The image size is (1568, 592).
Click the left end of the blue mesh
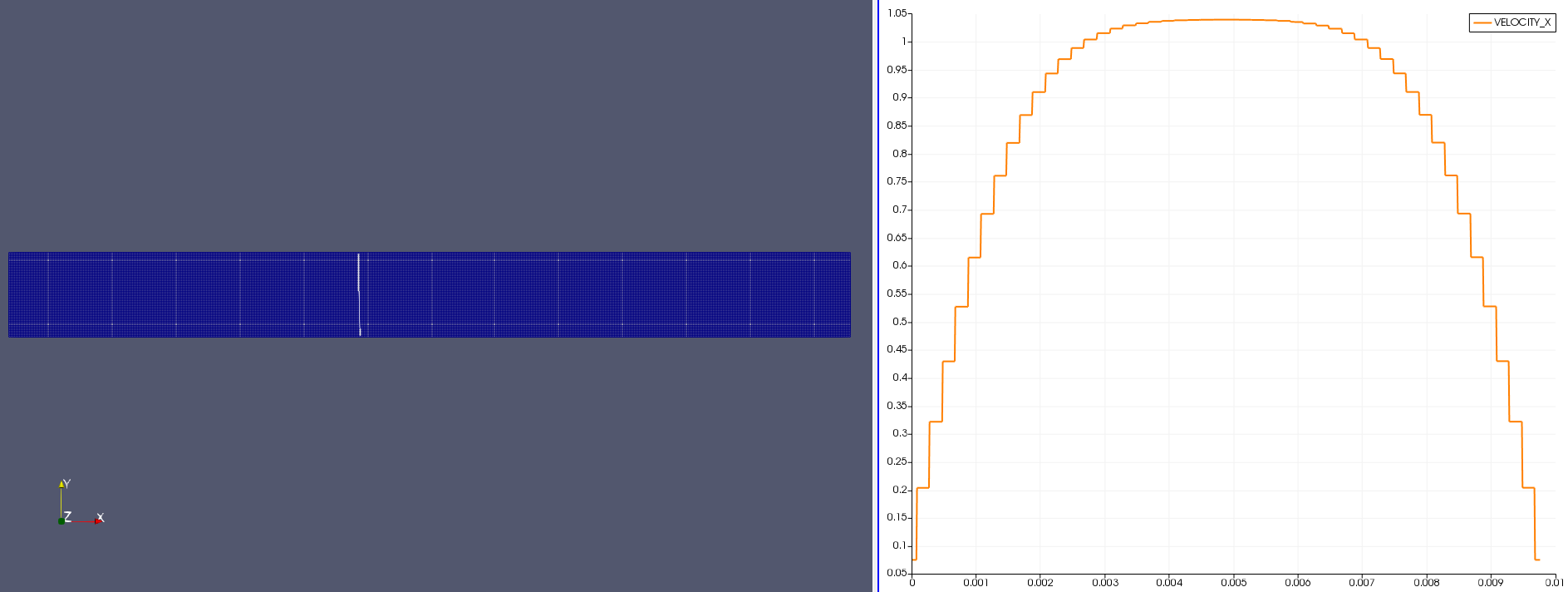click(x=12, y=294)
